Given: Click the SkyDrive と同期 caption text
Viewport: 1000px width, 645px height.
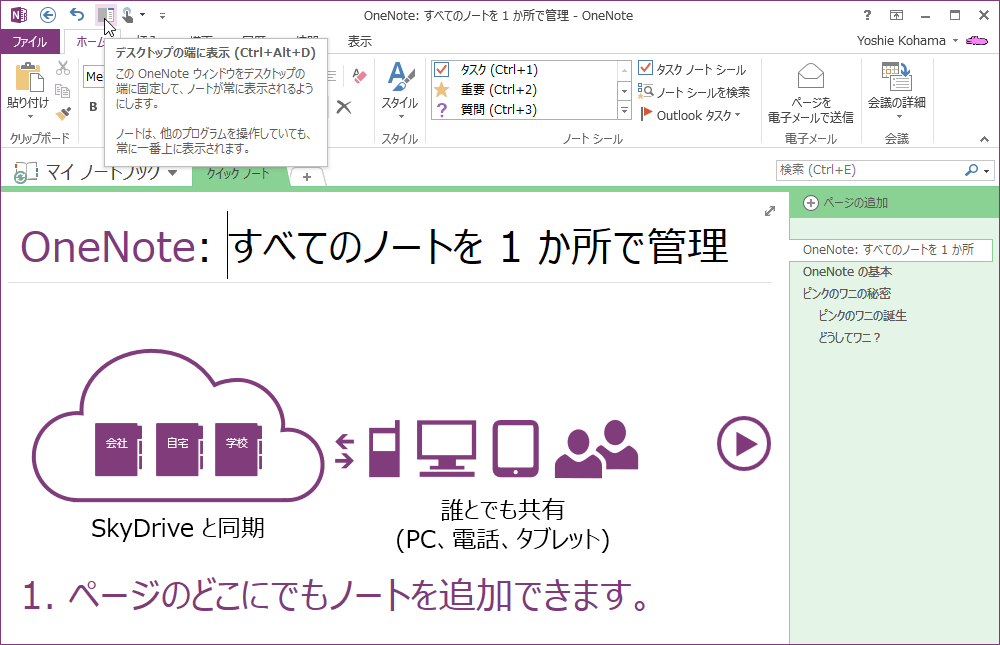Looking at the screenshot, I should (x=177, y=528).
